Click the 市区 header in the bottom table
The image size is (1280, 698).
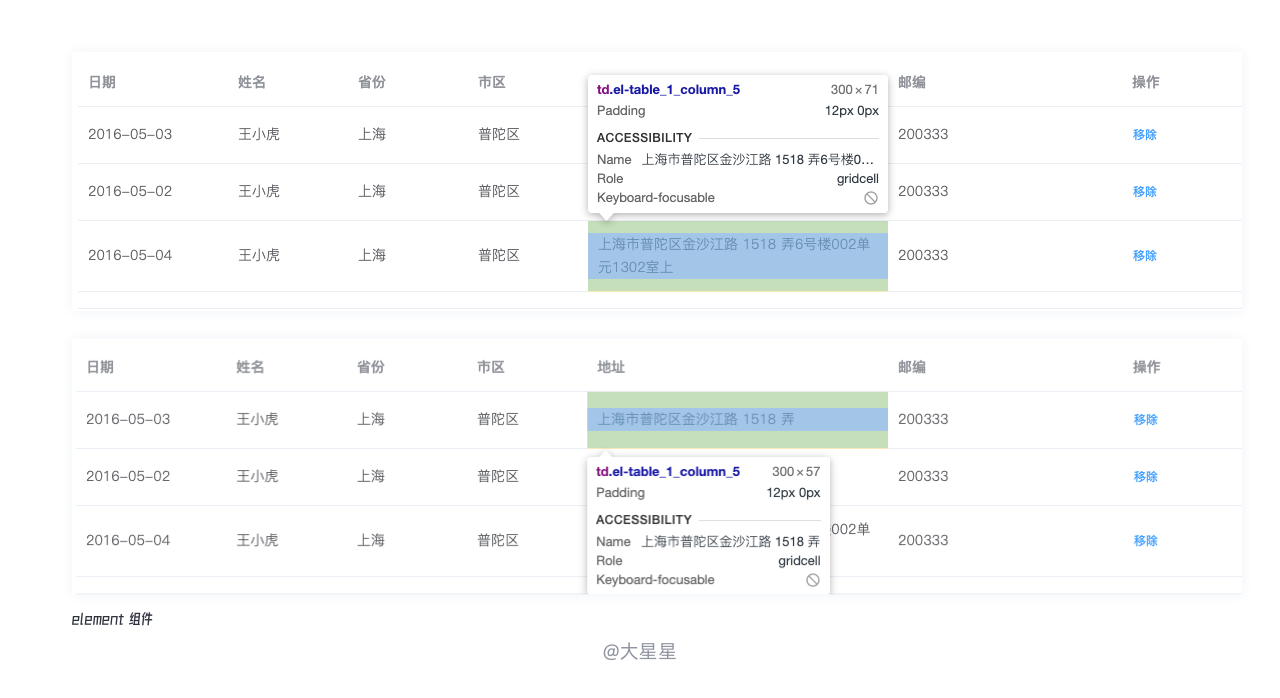pos(491,367)
